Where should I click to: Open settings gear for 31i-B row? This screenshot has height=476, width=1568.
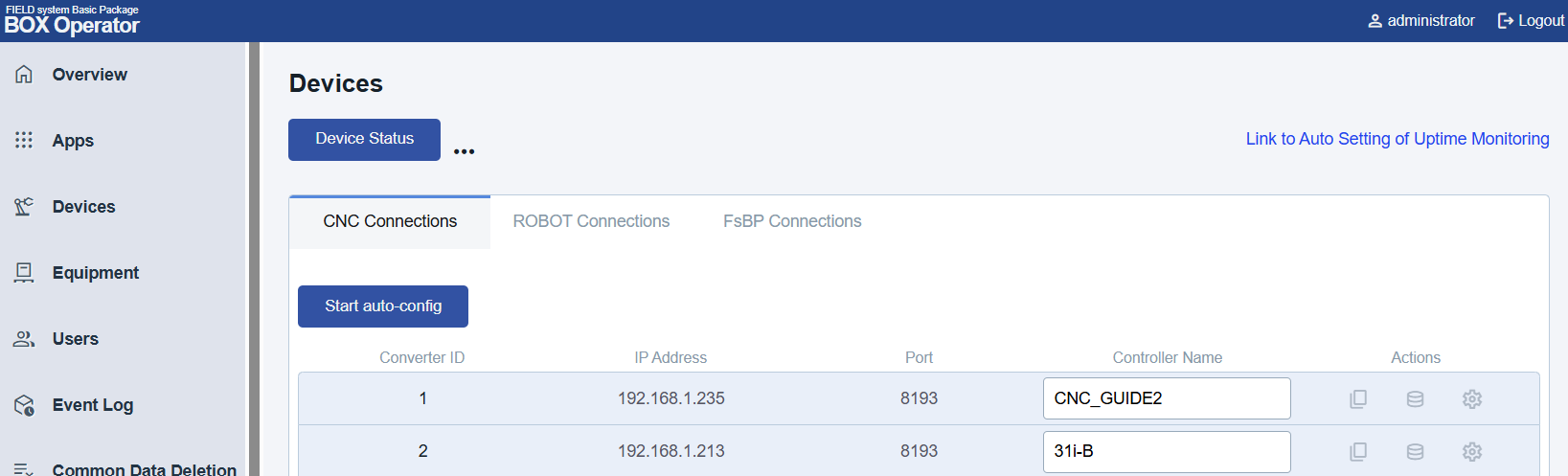point(1472,452)
